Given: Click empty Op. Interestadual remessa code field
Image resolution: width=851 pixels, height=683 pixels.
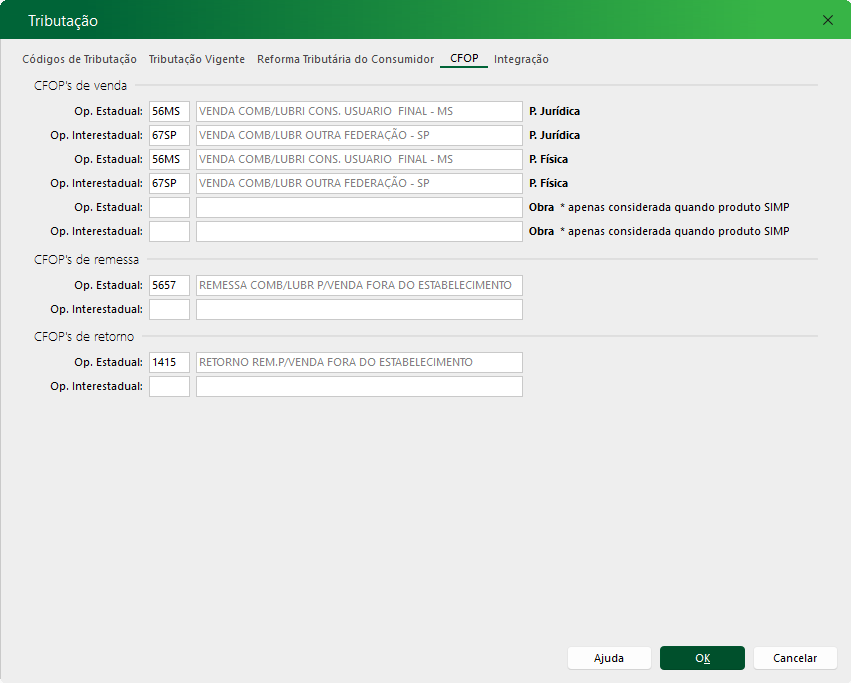Looking at the screenshot, I should 169,309.
